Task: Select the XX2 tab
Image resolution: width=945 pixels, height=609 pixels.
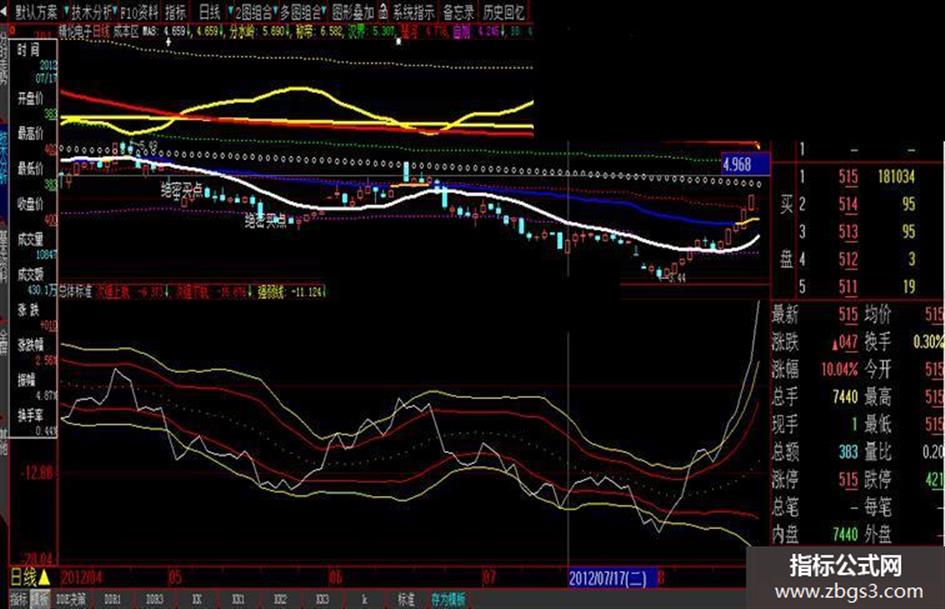Action: pyautogui.click(x=280, y=599)
